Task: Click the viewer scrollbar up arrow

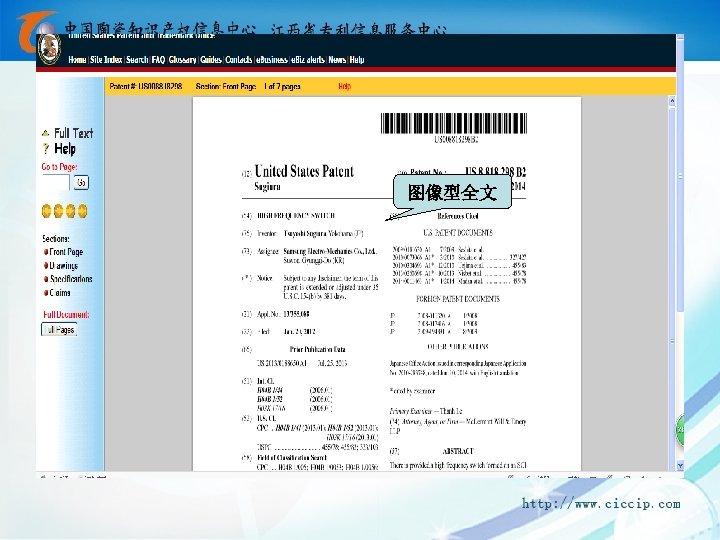Action: point(672,101)
